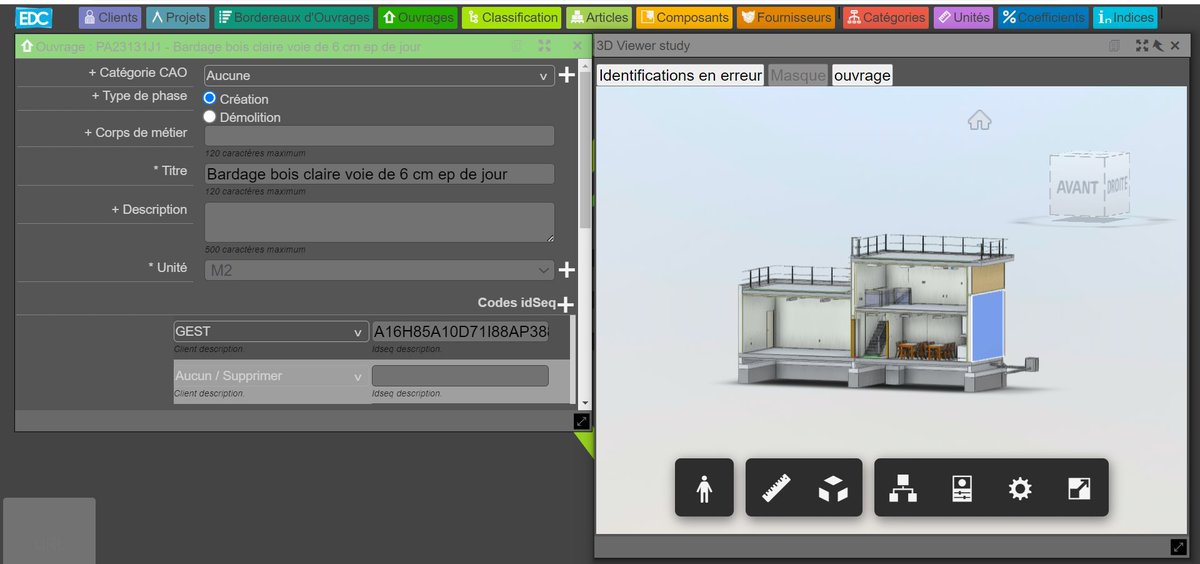
Task: Open the Catégories tab
Action: [885, 17]
